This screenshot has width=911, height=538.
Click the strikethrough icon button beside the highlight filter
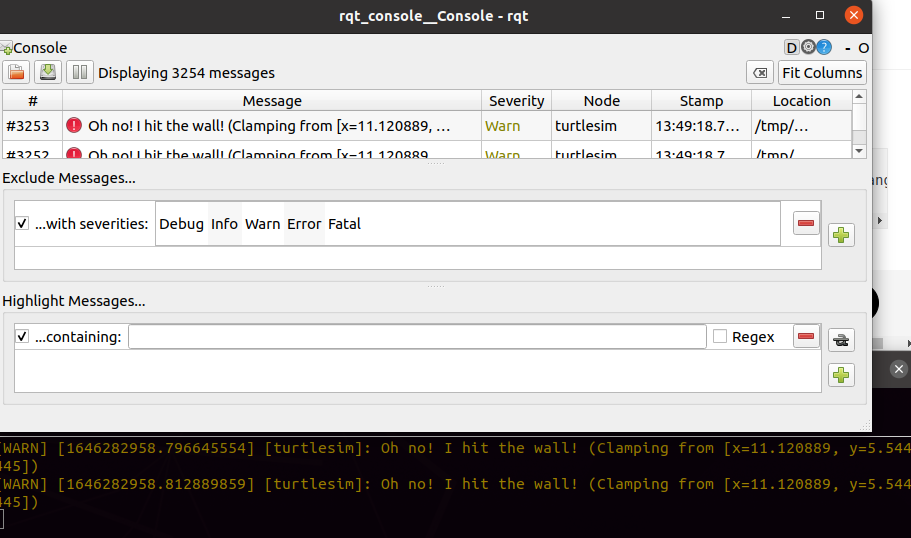tap(841, 340)
